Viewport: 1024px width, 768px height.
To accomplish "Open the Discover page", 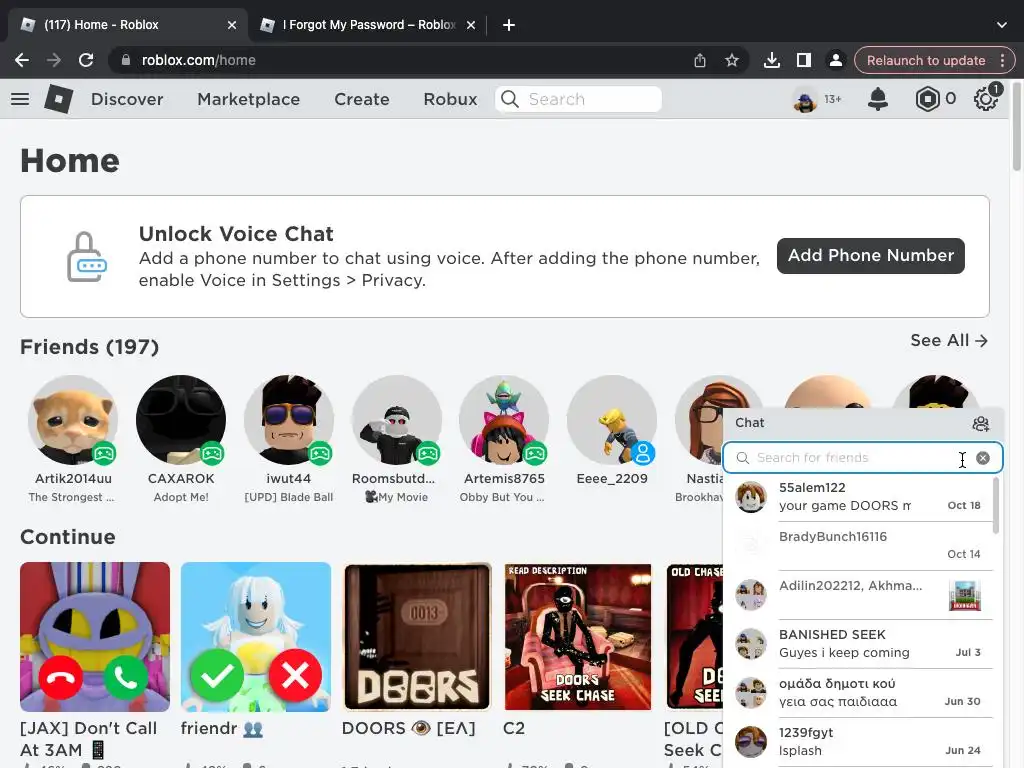I will pos(127,99).
